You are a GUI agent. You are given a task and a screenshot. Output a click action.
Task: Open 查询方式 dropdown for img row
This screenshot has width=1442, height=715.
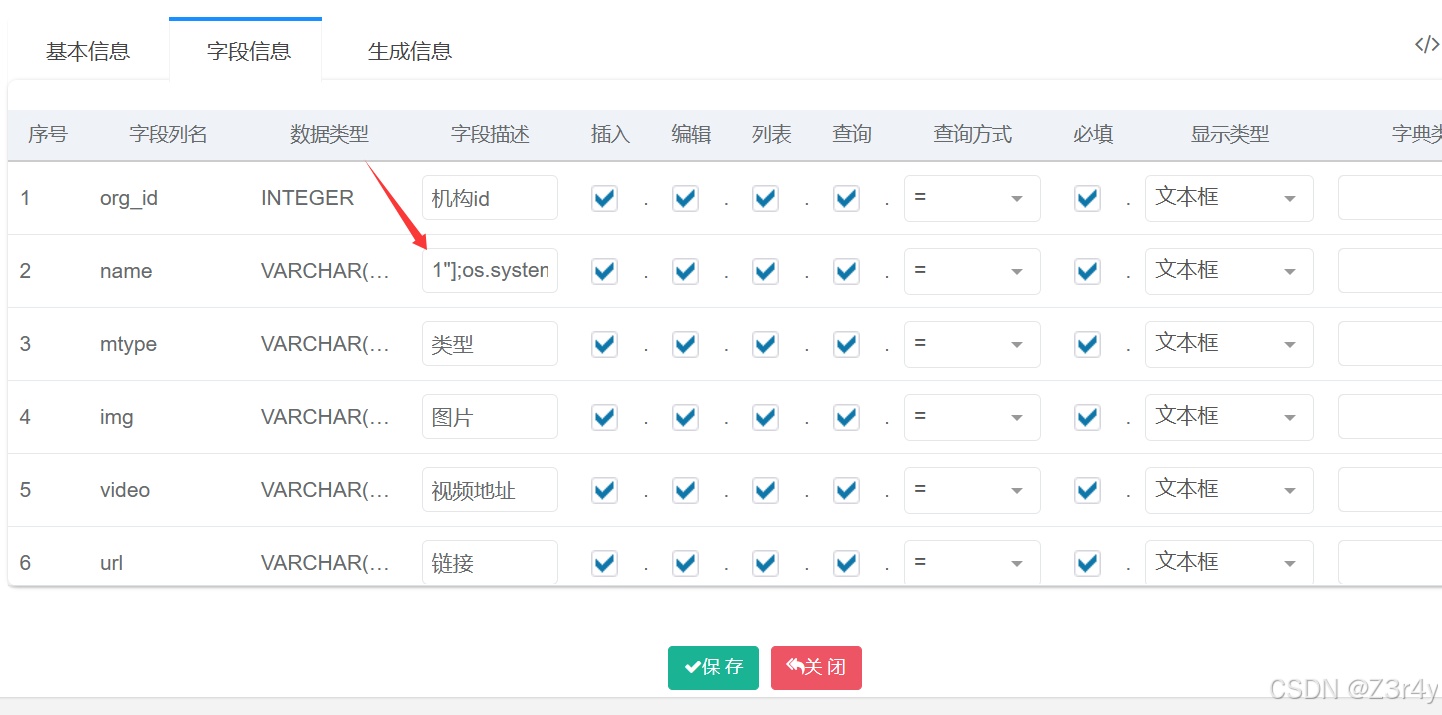[x=972, y=417]
